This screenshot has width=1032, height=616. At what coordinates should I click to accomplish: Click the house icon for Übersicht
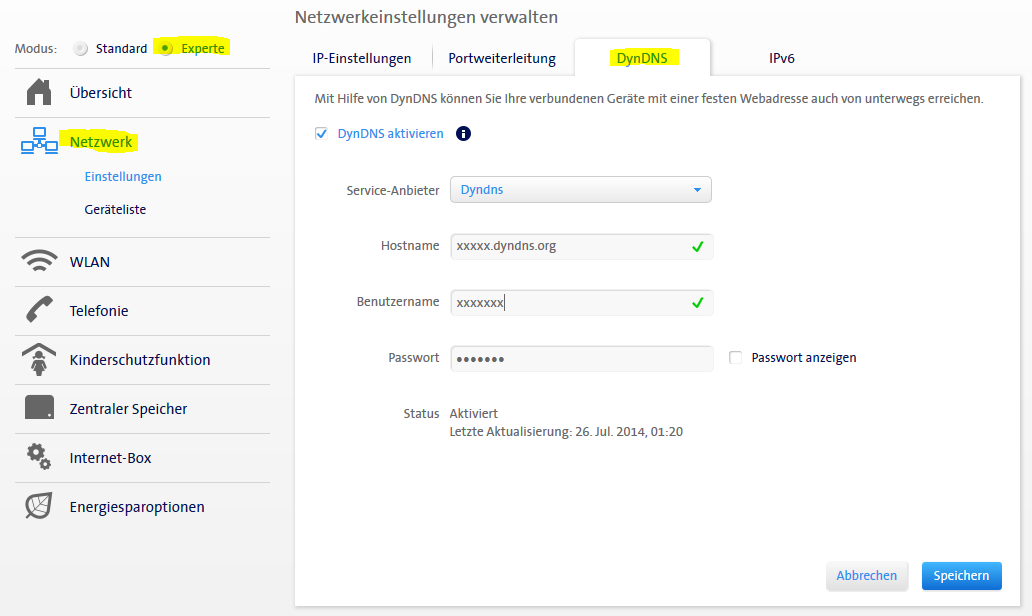tap(38, 92)
